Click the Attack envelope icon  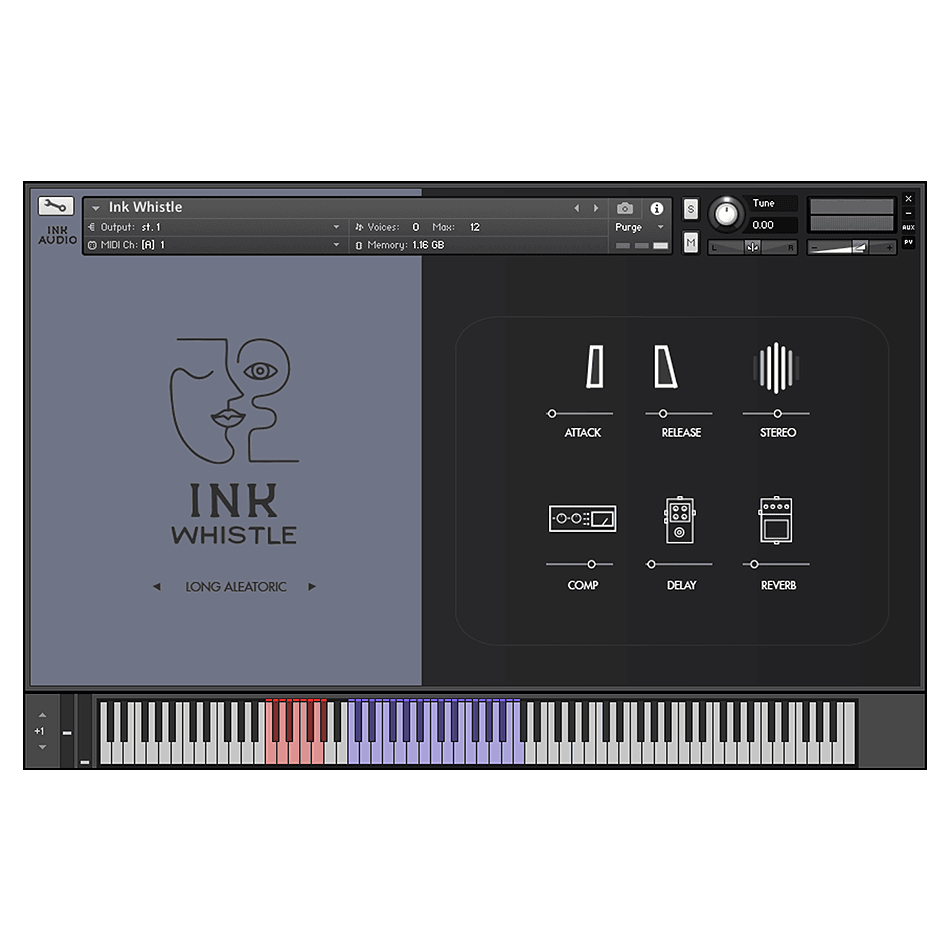click(x=595, y=367)
